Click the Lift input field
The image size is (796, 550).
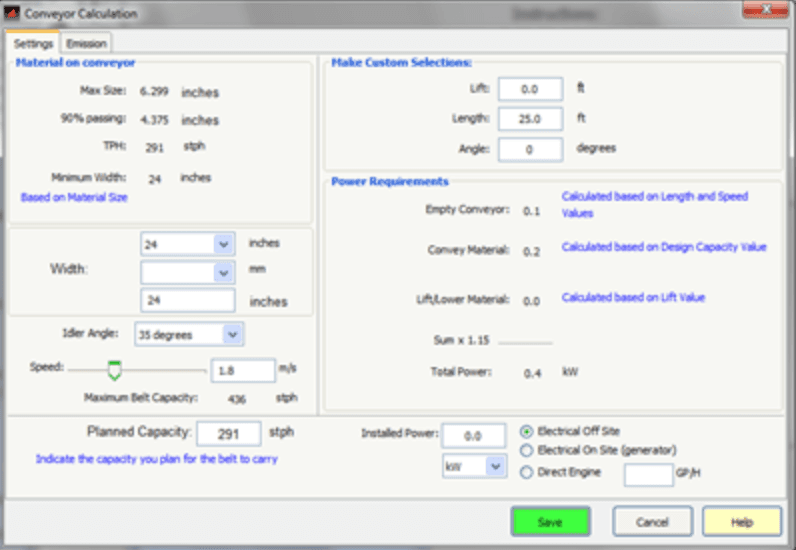(531, 89)
